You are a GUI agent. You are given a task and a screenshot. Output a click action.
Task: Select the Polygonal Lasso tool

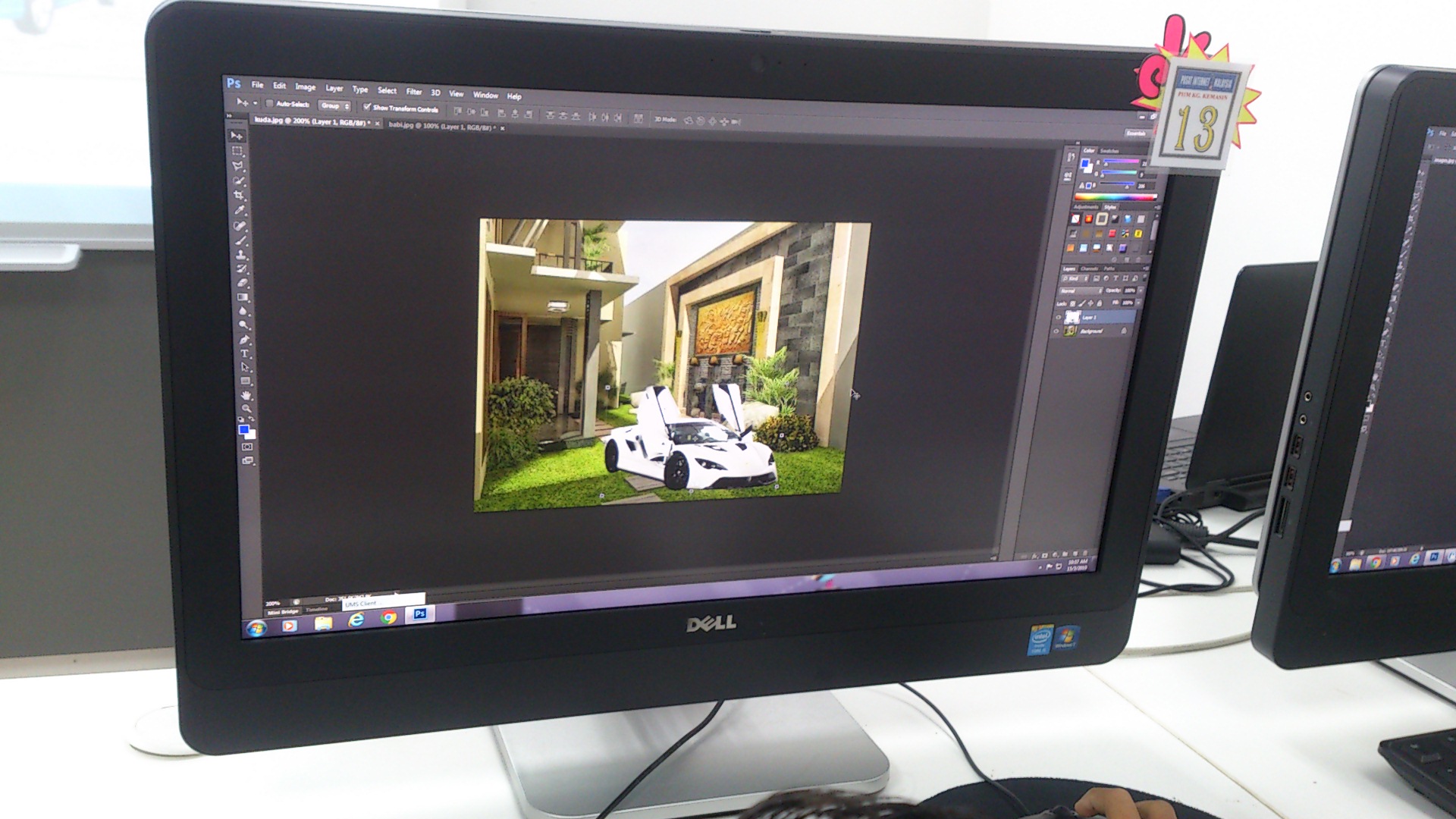click(x=238, y=165)
